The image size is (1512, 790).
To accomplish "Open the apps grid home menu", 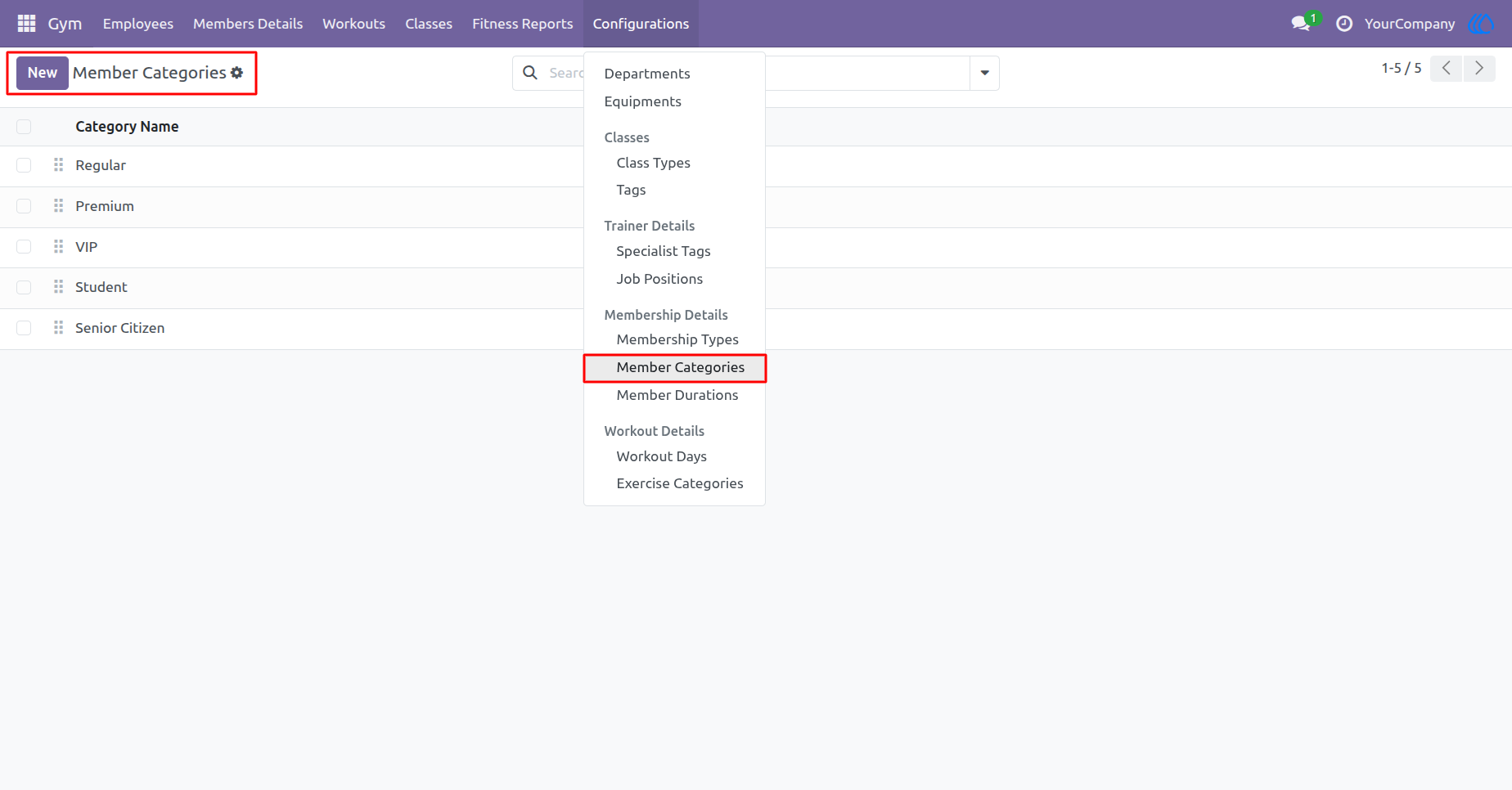I will point(26,24).
